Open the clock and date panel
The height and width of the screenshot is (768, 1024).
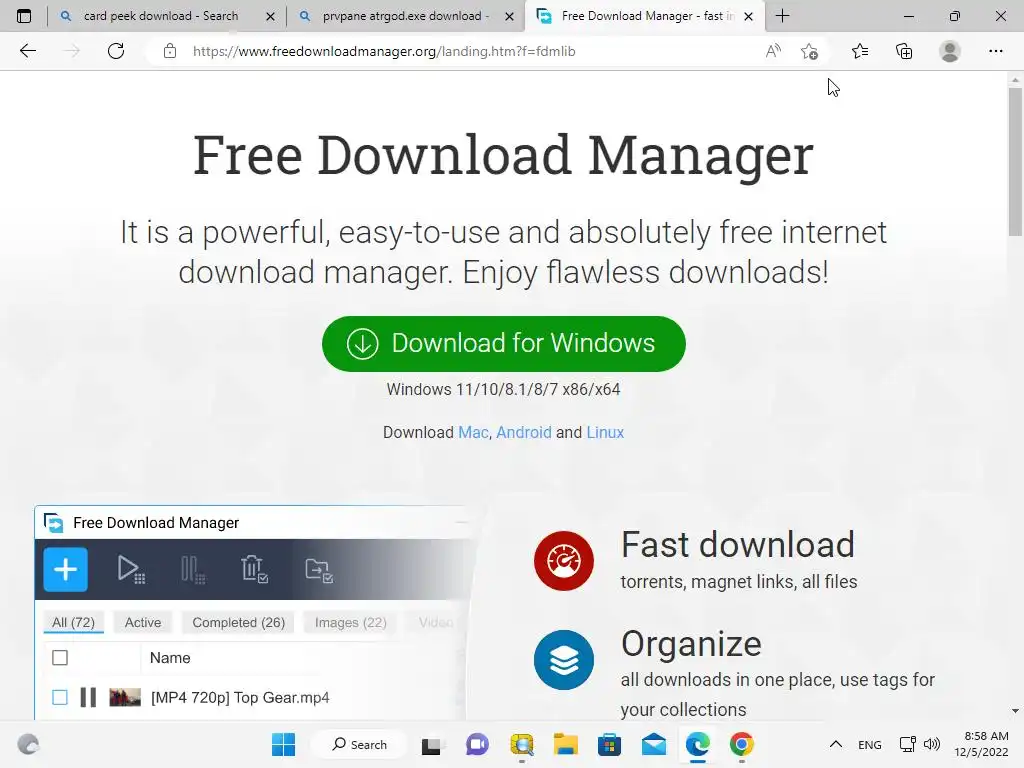pos(982,744)
